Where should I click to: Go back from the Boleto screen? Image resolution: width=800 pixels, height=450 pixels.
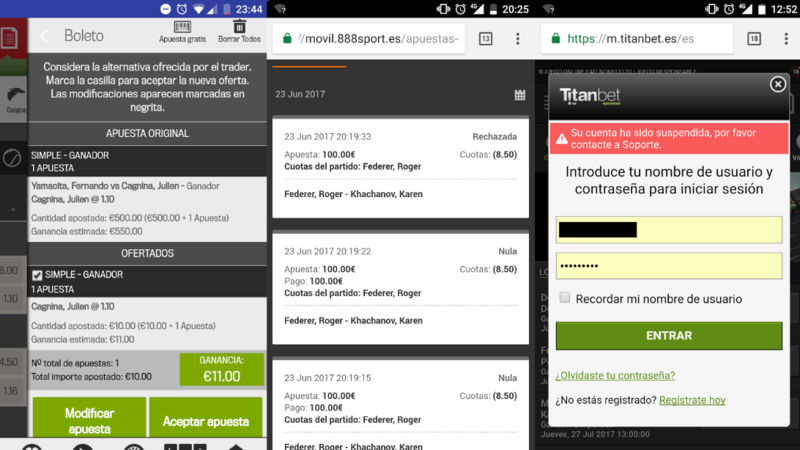pos(44,36)
